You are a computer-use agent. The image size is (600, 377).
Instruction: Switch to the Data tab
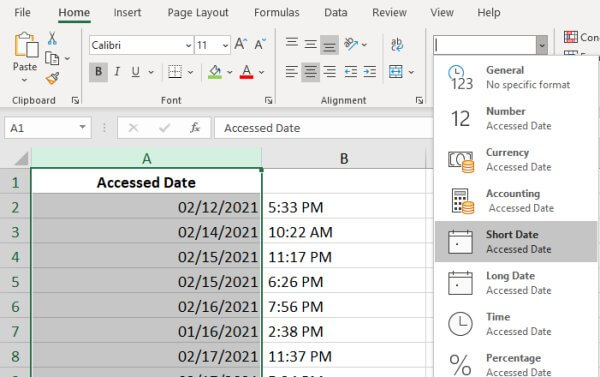(x=336, y=13)
